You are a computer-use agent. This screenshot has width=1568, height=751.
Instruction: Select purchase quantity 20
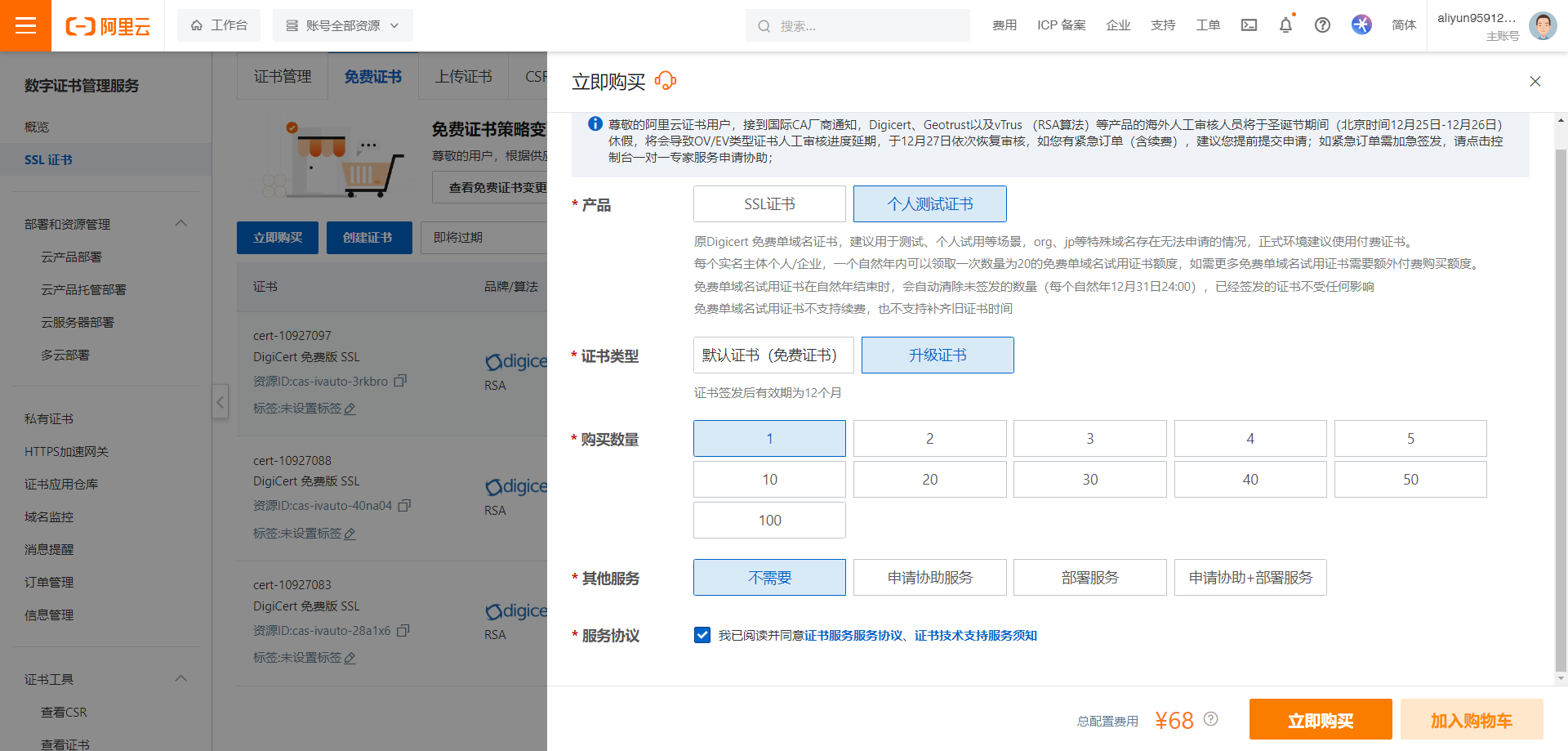[930, 479]
